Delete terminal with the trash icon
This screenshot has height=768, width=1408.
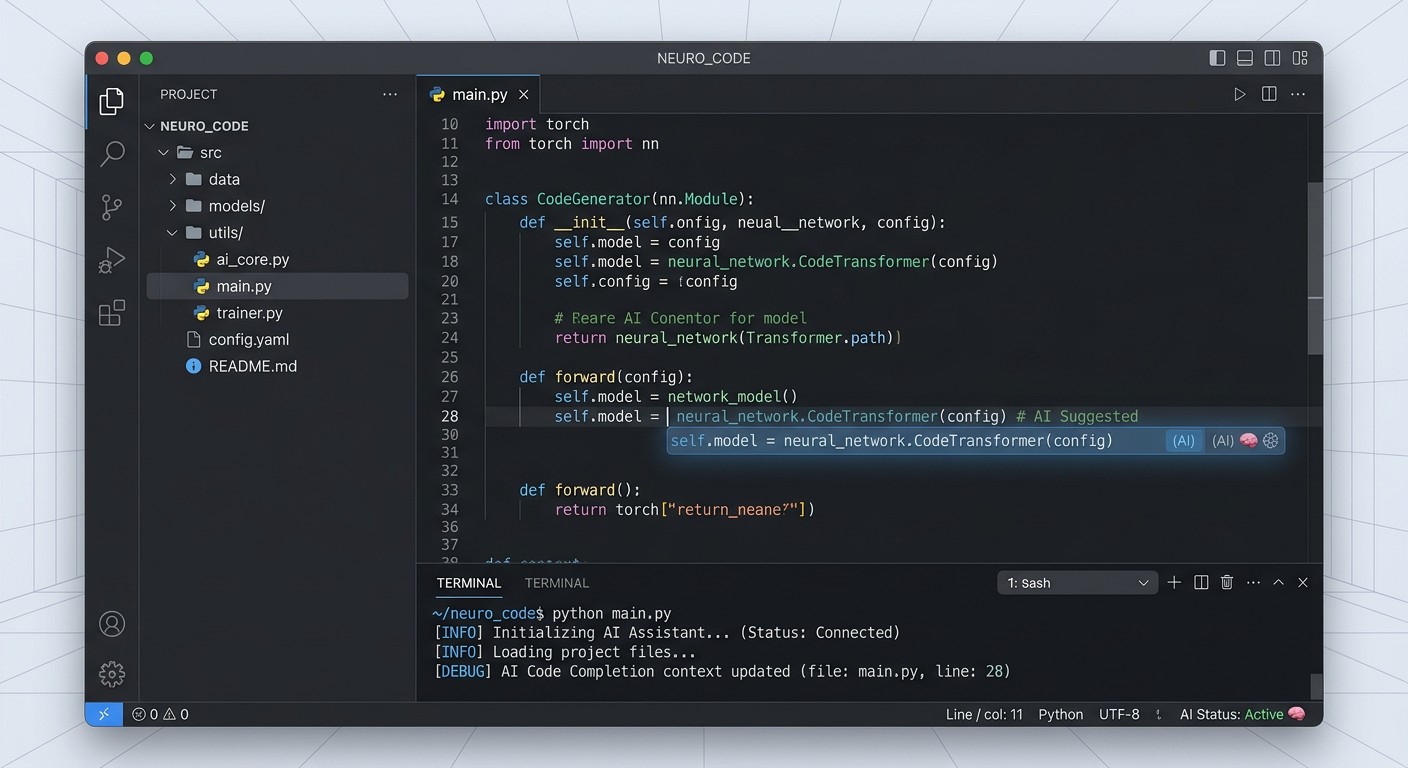1227,582
